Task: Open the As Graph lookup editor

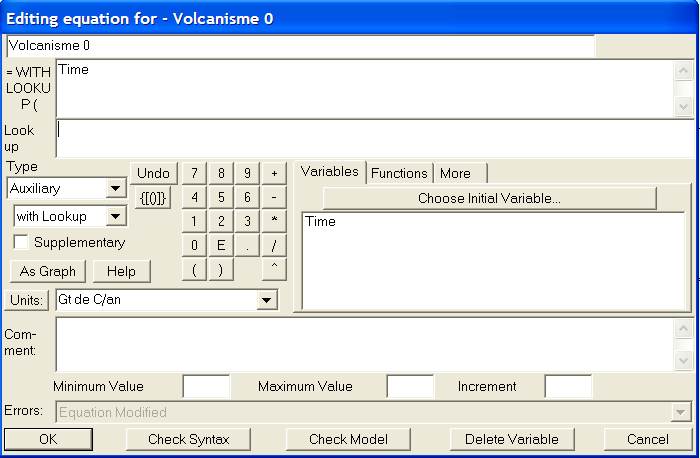Action: point(48,271)
